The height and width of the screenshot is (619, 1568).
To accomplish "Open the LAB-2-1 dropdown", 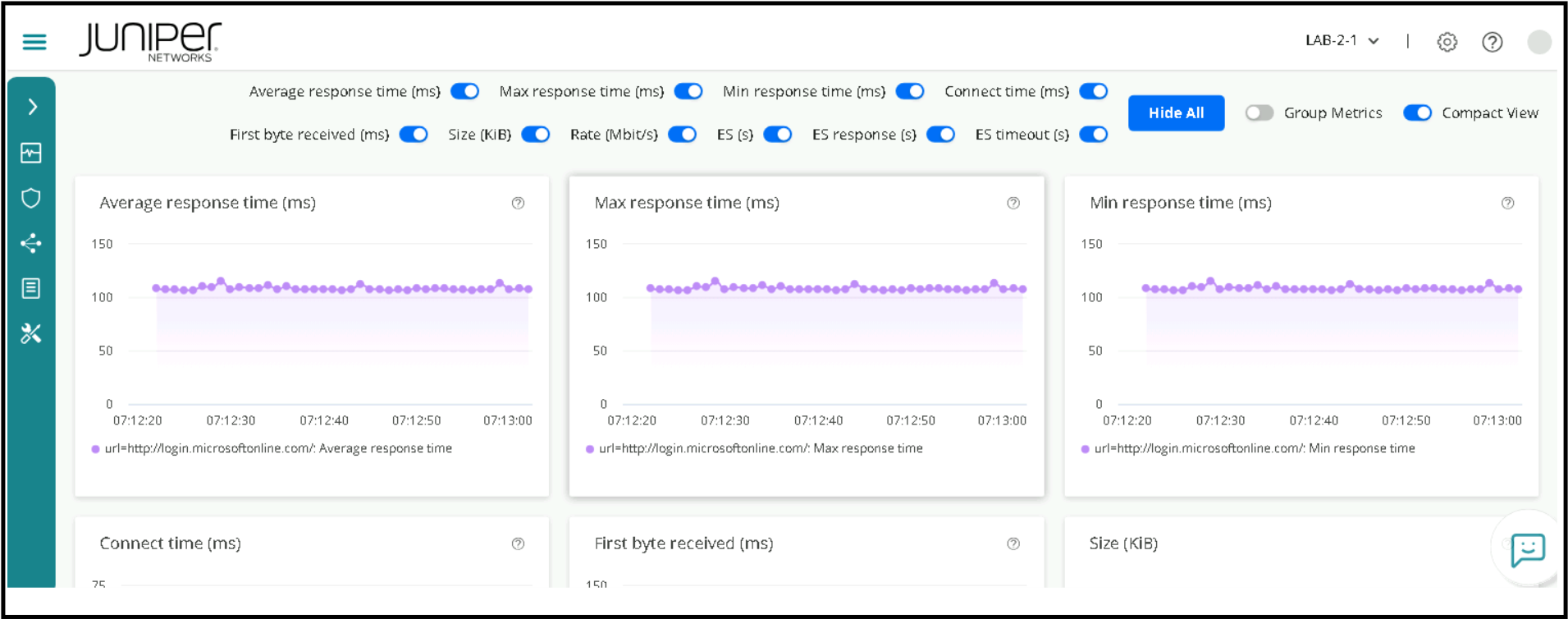I will click(x=1342, y=41).
